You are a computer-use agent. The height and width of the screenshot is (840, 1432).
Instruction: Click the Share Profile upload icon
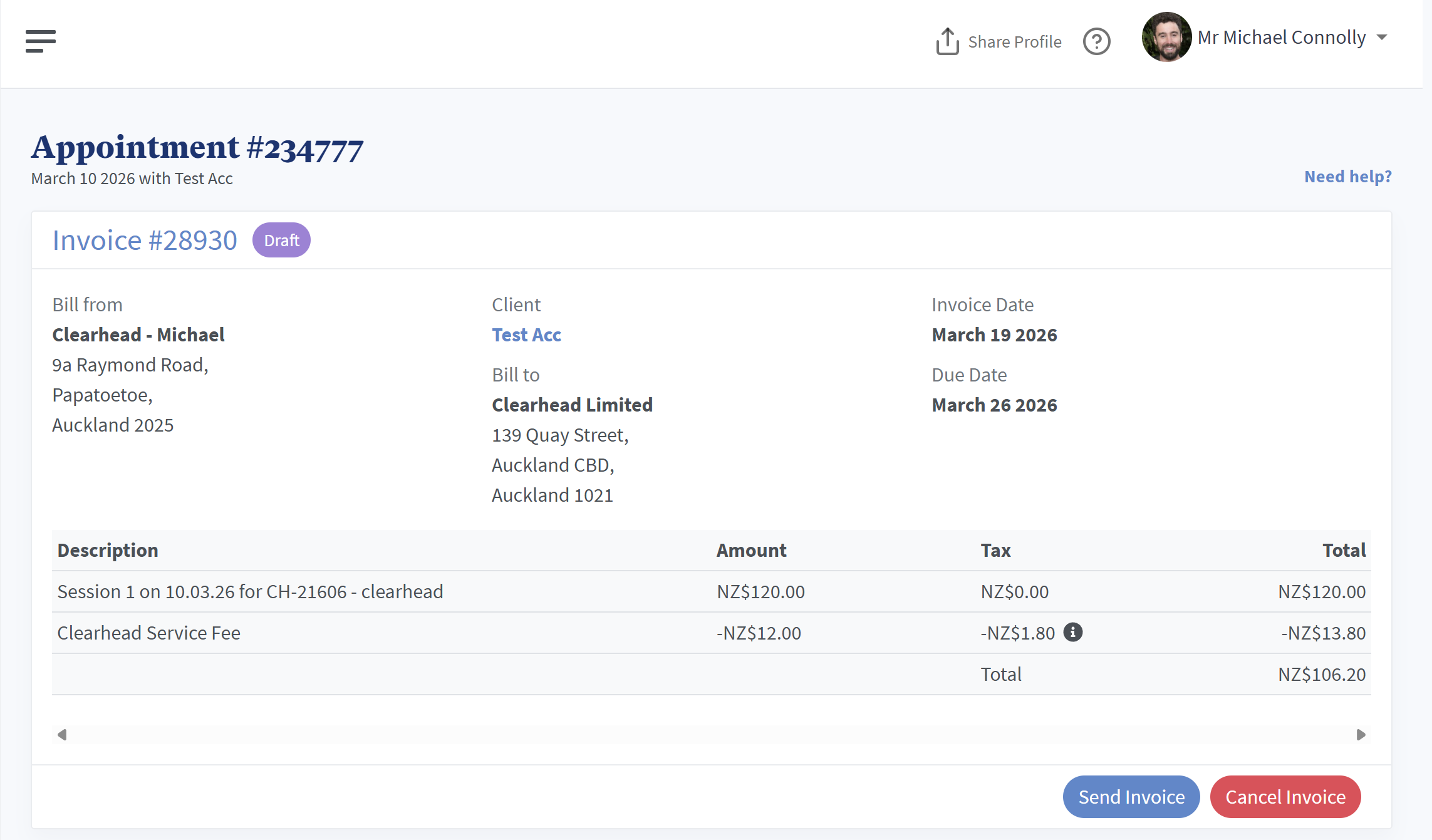click(x=947, y=41)
